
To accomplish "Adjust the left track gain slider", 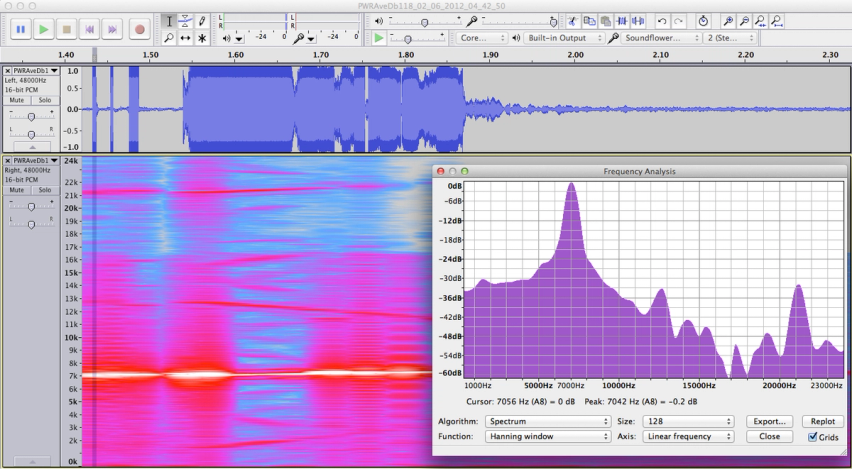I will point(31,116).
